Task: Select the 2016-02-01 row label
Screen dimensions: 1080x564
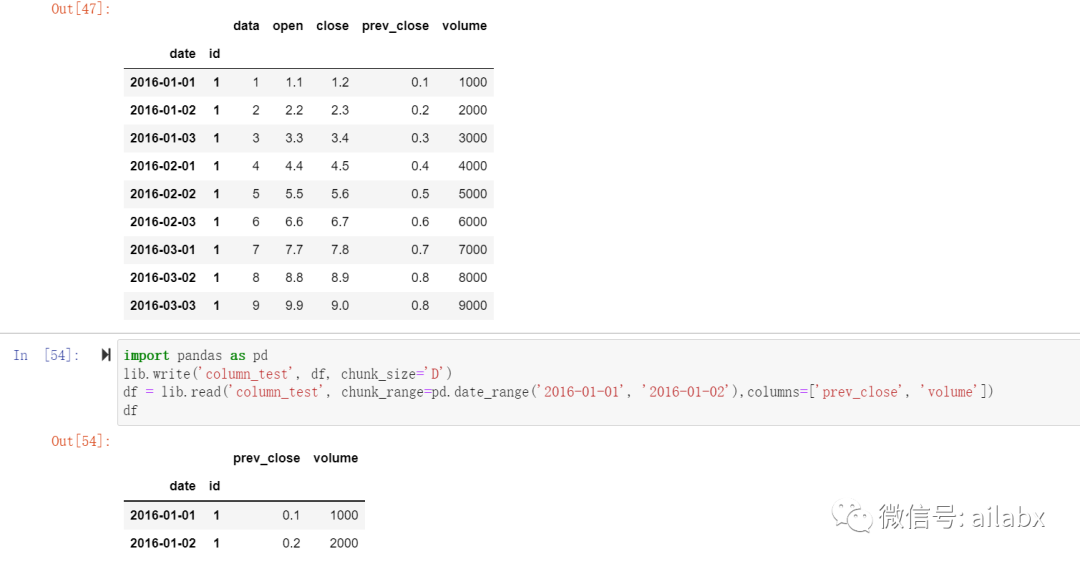Action: pos(163,166)
